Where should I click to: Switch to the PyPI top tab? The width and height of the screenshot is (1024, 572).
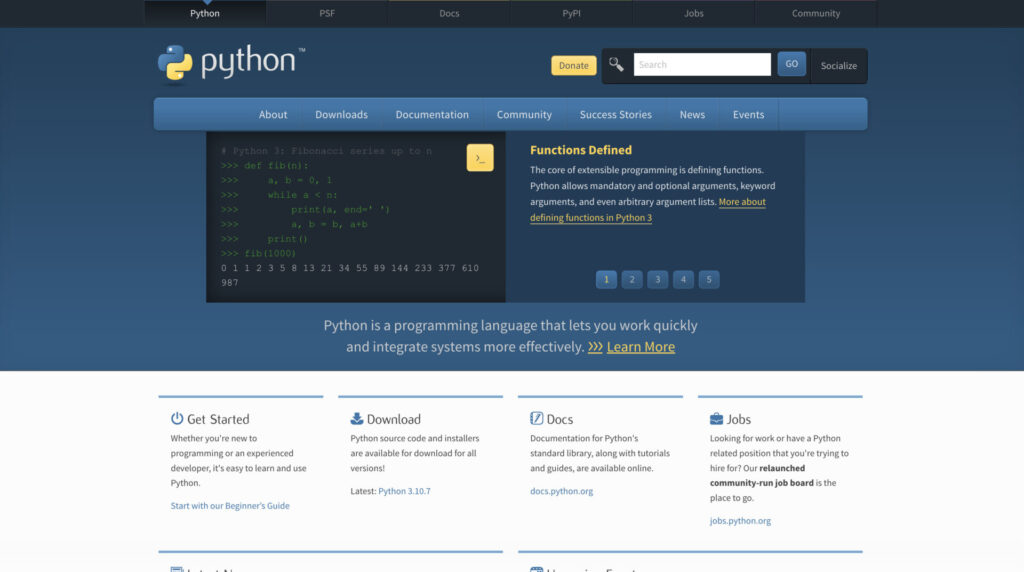(x=571, y=14)
